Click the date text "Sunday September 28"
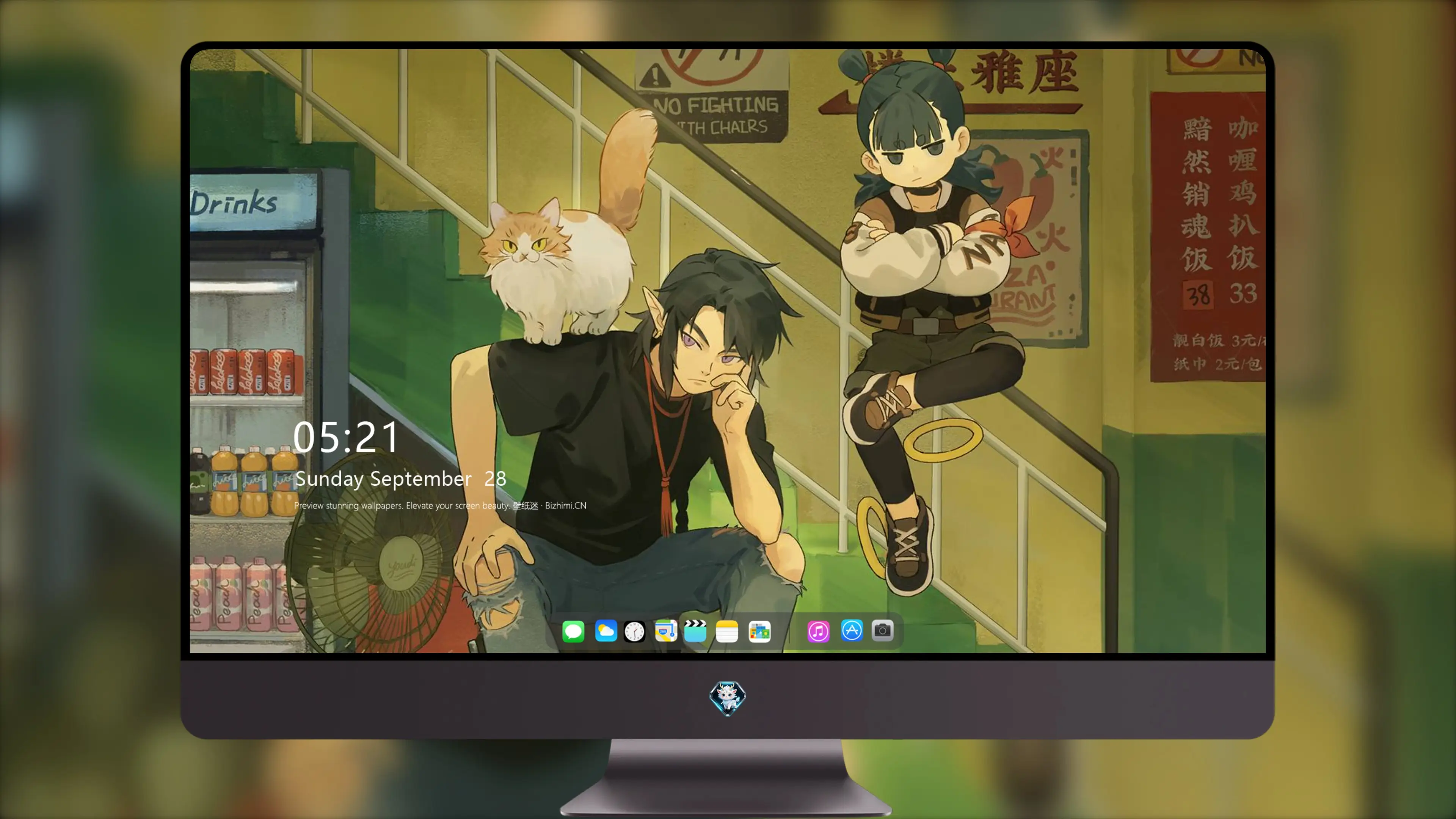This screenshot has height=819, width=1456. pyautogui.click(x=401, y=479)
